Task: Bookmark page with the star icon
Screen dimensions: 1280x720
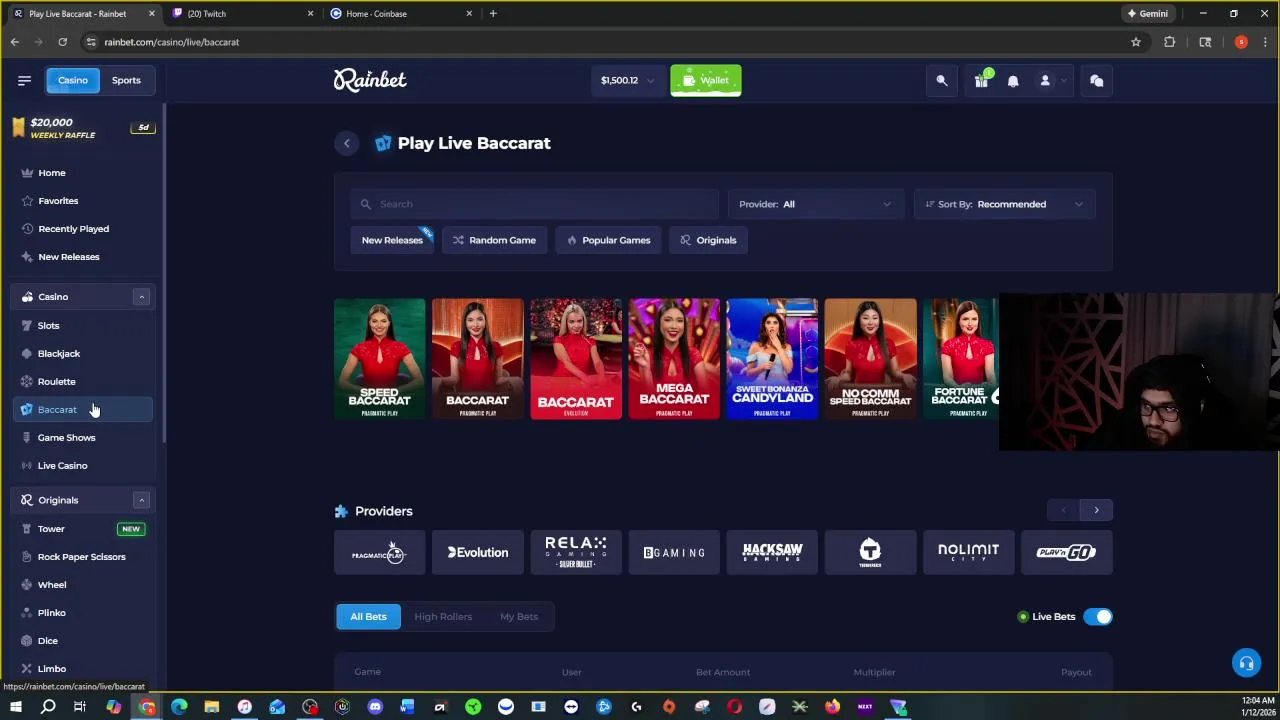Action: [1136, 42]
